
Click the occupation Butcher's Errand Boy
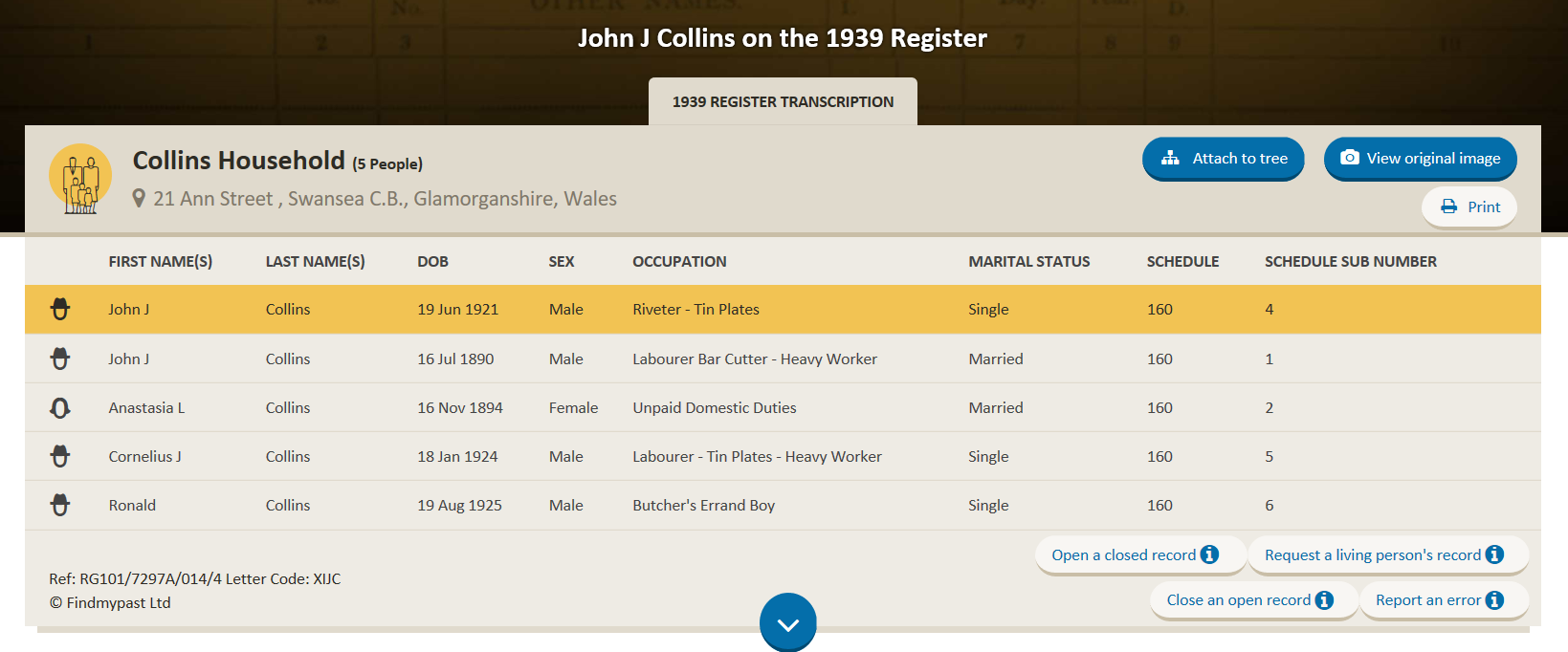tap(703, 505)
